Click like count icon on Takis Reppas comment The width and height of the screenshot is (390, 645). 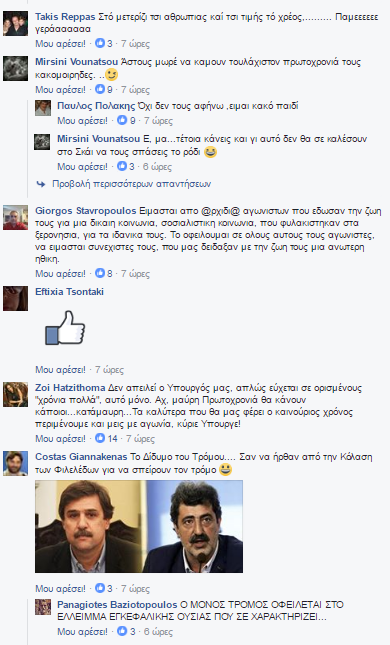click(100, 43)
